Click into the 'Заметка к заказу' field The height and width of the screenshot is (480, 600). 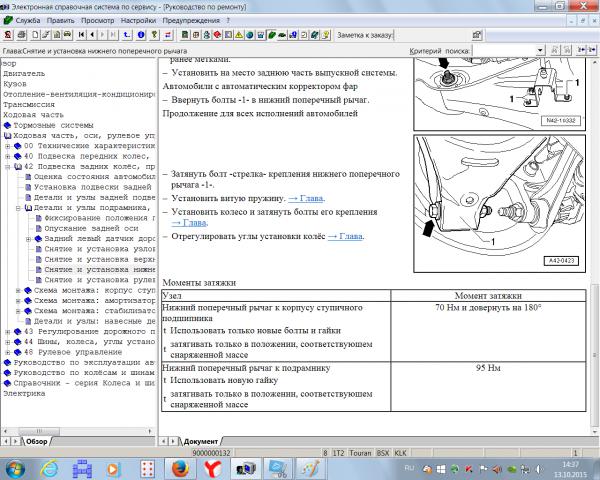coord(432,35)
